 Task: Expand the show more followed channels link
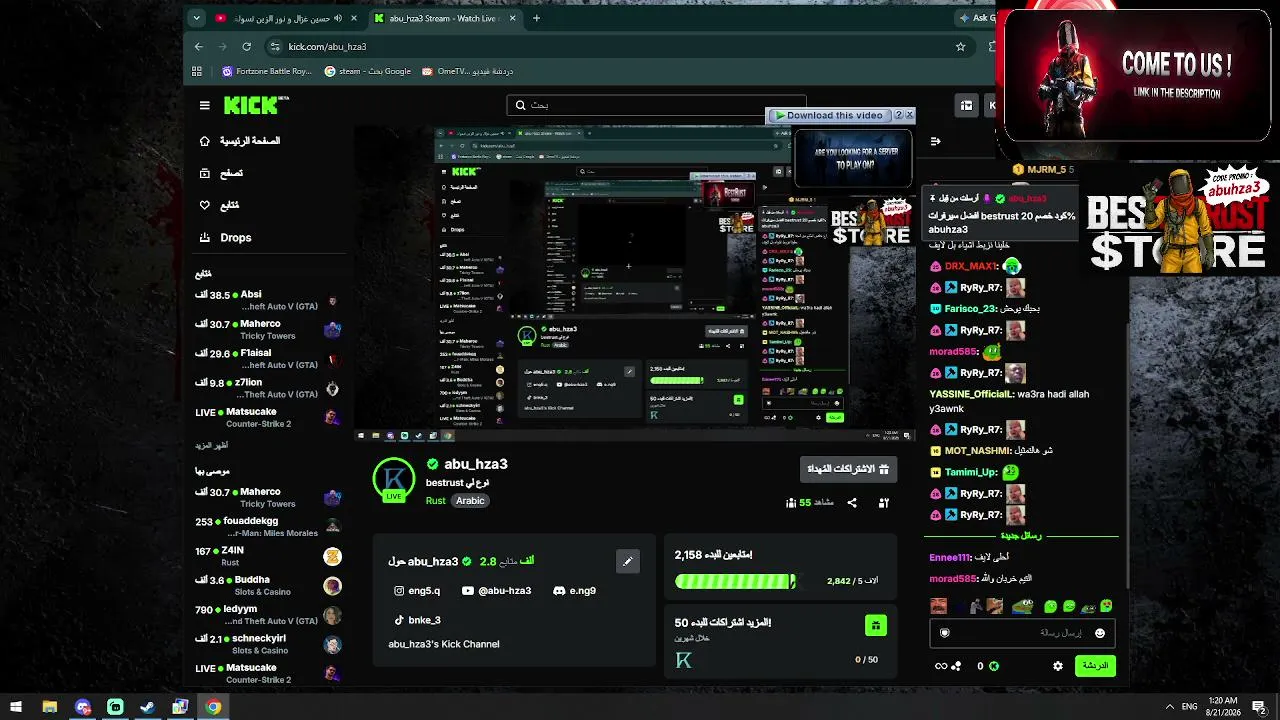click(x=212, y=445)
